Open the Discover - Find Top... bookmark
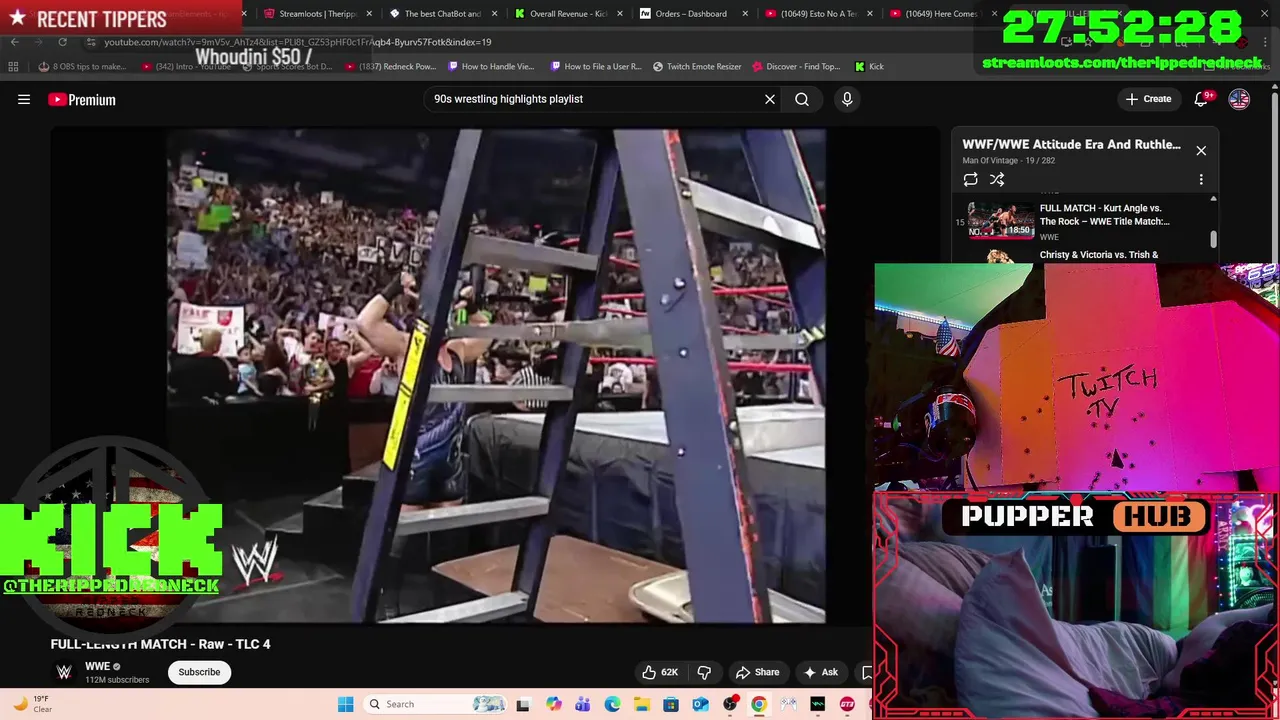Image resolution: width=1280 pixels, height=720 pixels. point(796,66)
